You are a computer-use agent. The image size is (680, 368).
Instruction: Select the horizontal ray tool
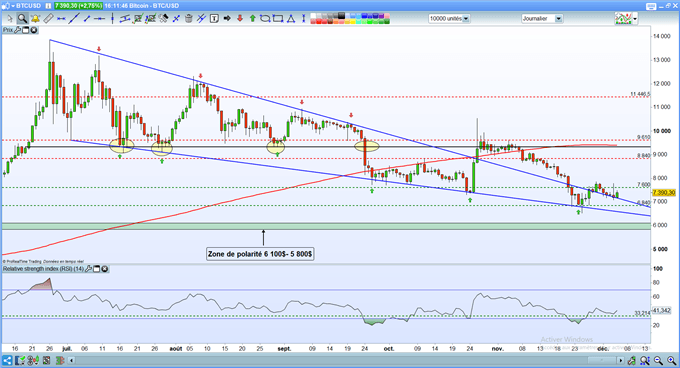(x=99, y=19)
